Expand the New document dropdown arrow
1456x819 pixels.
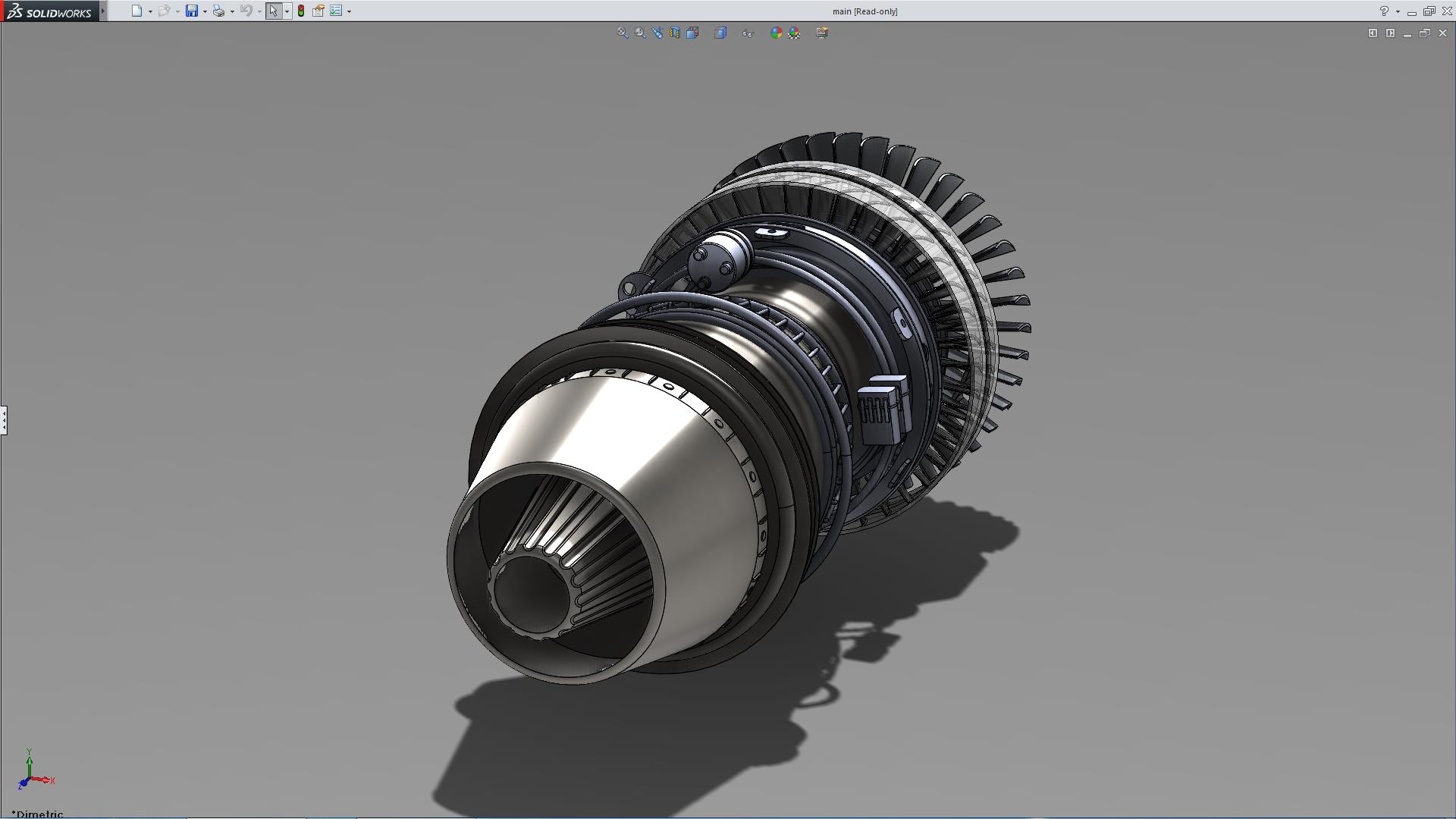coord(150,11)
